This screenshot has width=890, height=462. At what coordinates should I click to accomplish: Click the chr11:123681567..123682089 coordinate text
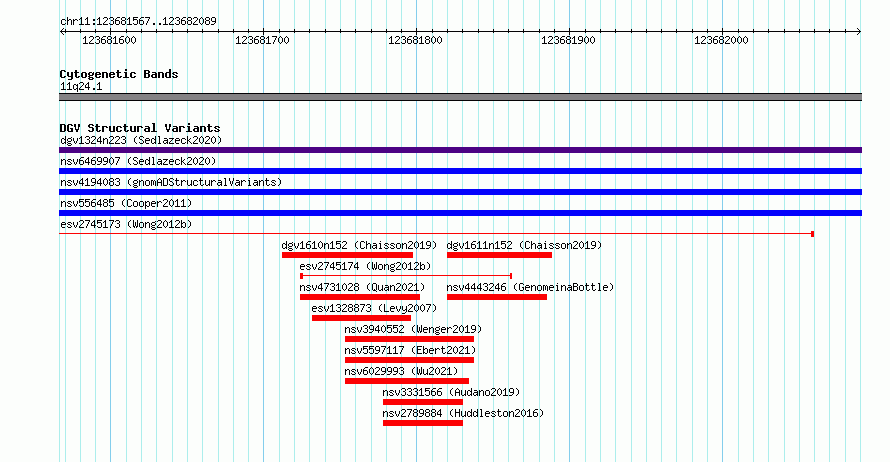click(138, 21)
